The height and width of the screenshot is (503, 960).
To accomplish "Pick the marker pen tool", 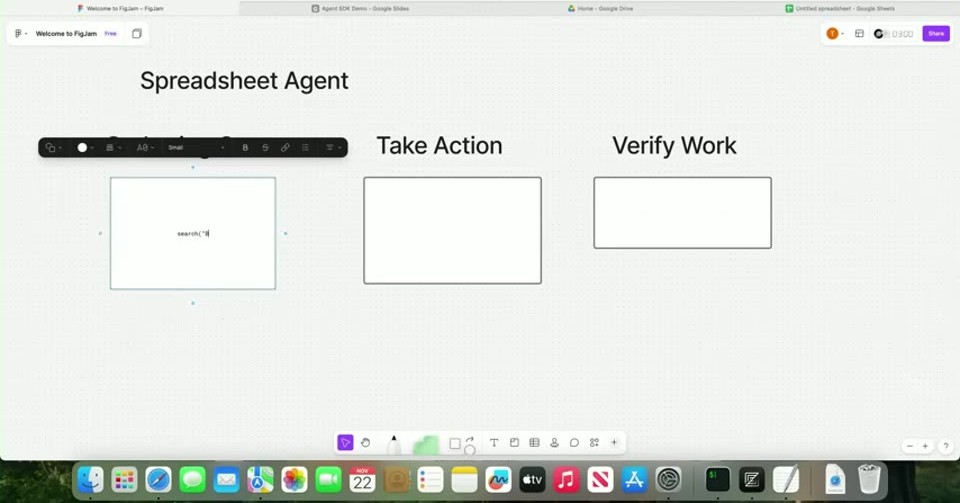I will 394,444.
